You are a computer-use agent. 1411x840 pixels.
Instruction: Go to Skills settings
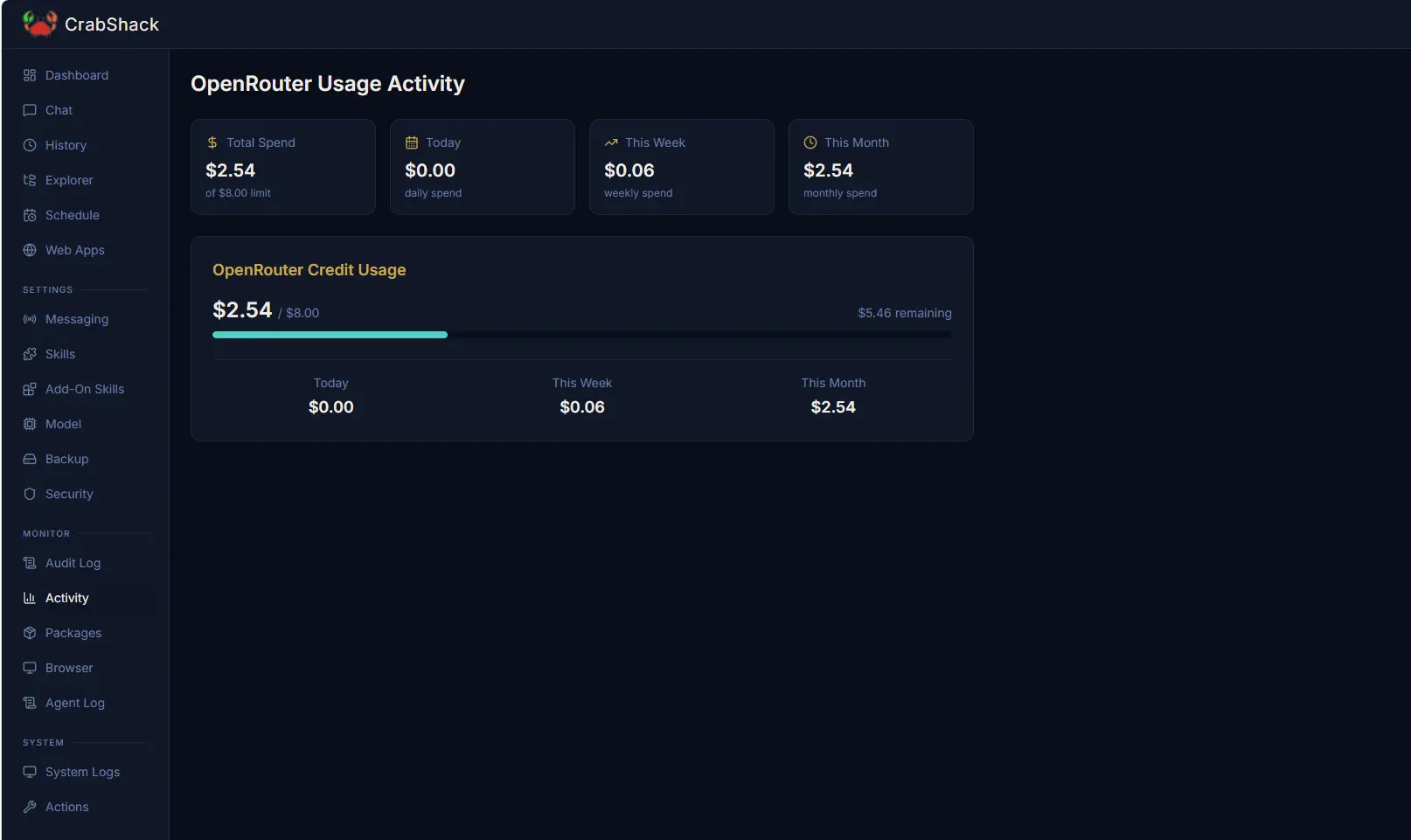pyautogui.click(x=85, y=354)
